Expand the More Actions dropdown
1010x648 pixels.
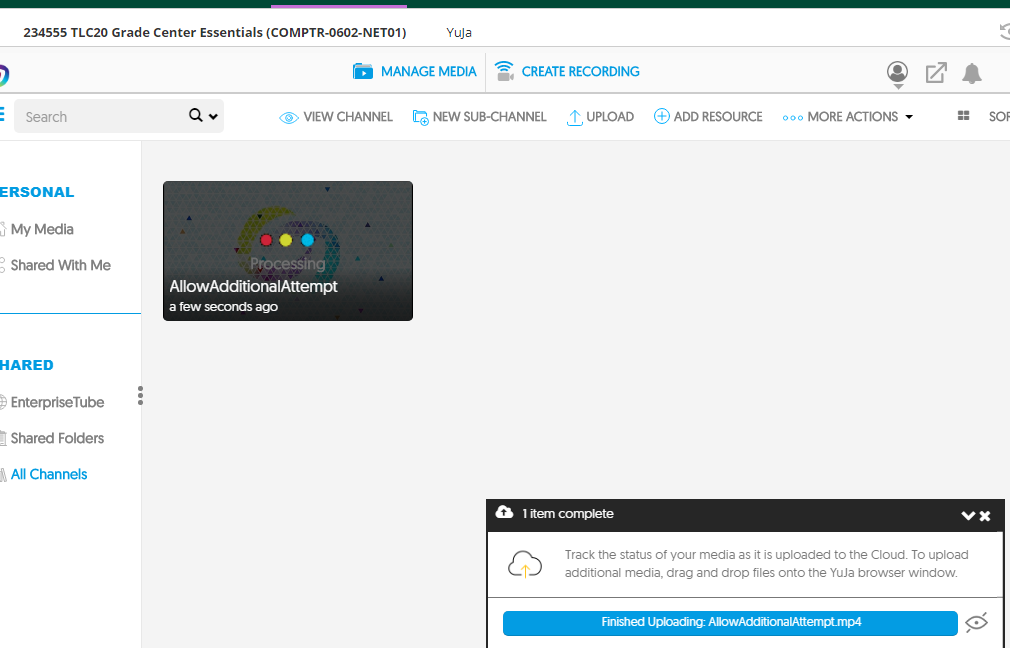(x=848, y=117)
